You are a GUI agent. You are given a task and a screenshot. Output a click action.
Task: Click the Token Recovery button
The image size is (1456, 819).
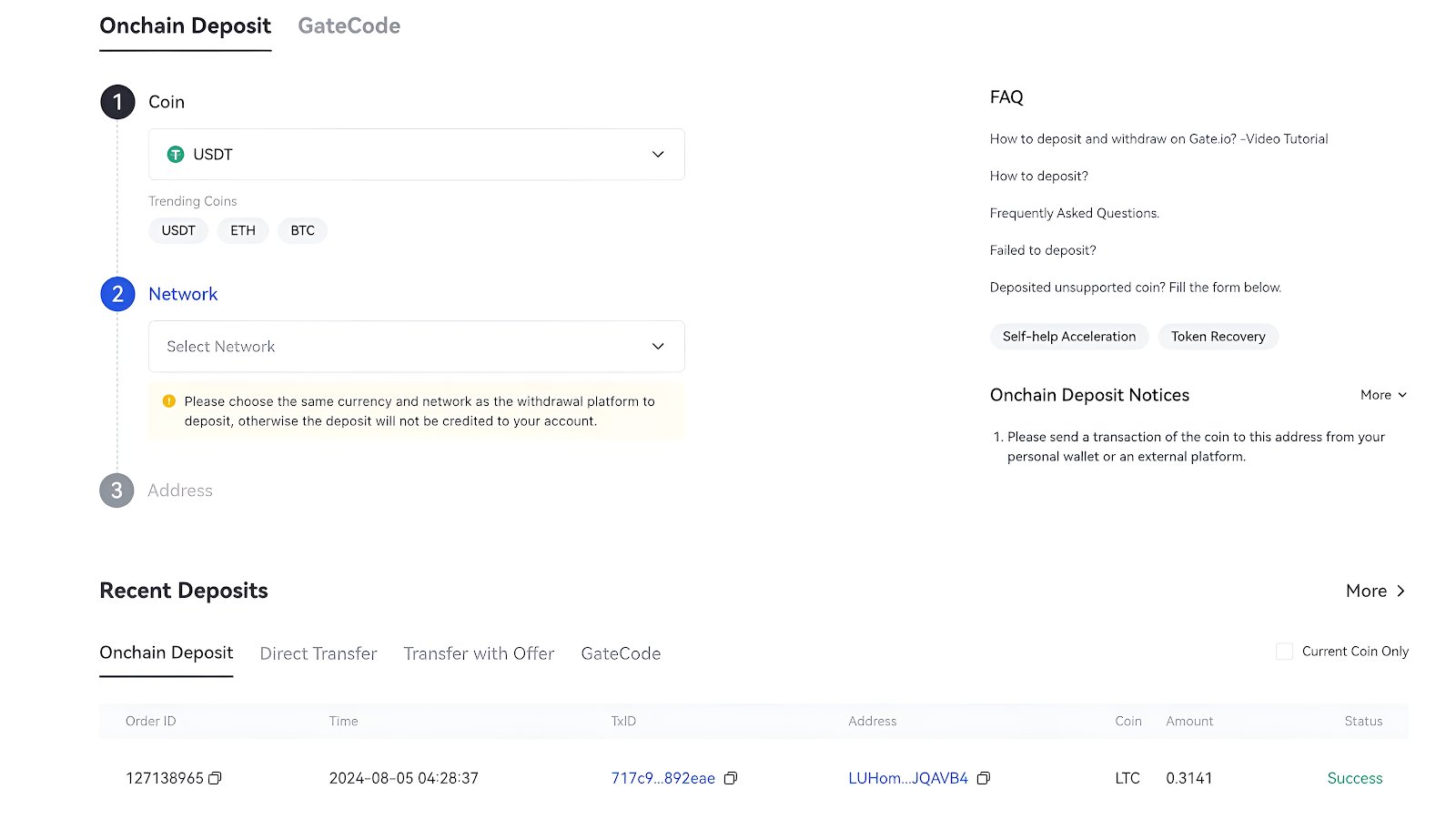[1218, 336]
